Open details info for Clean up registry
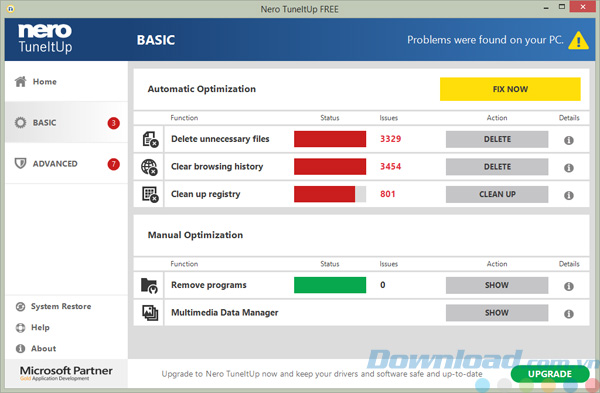 coord(569,195)
